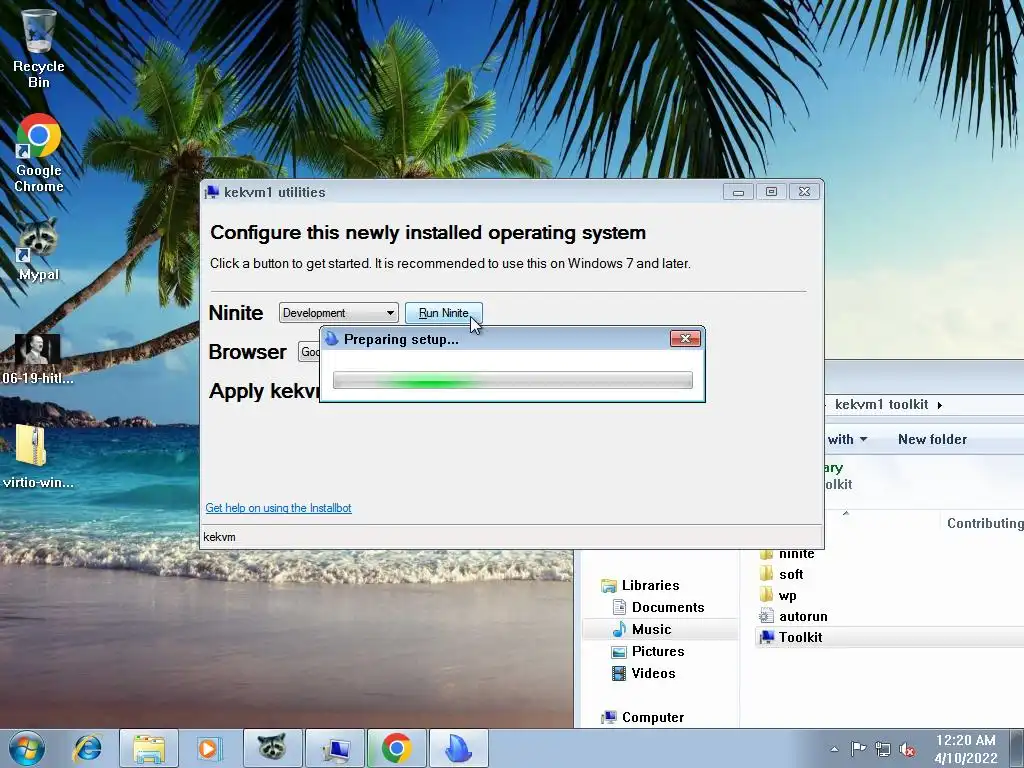Click the Preparing setup dialog icon
Viewport: 1024px width, 768px height.
(332, 338)
